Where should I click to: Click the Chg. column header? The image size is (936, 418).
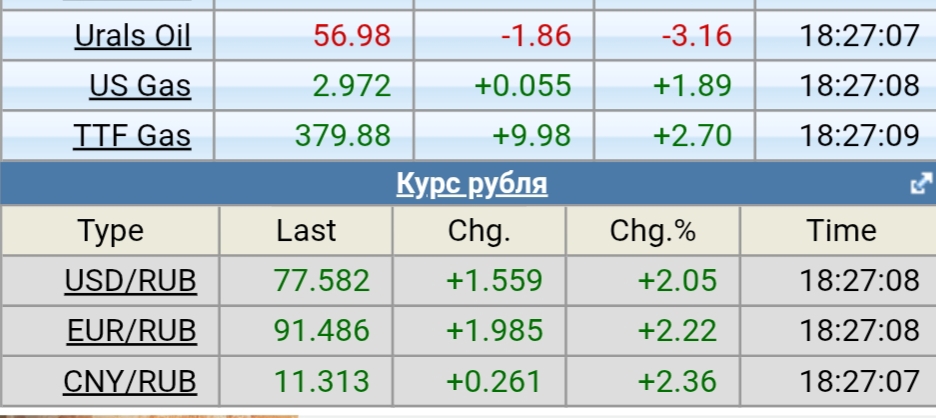[479, 231]
